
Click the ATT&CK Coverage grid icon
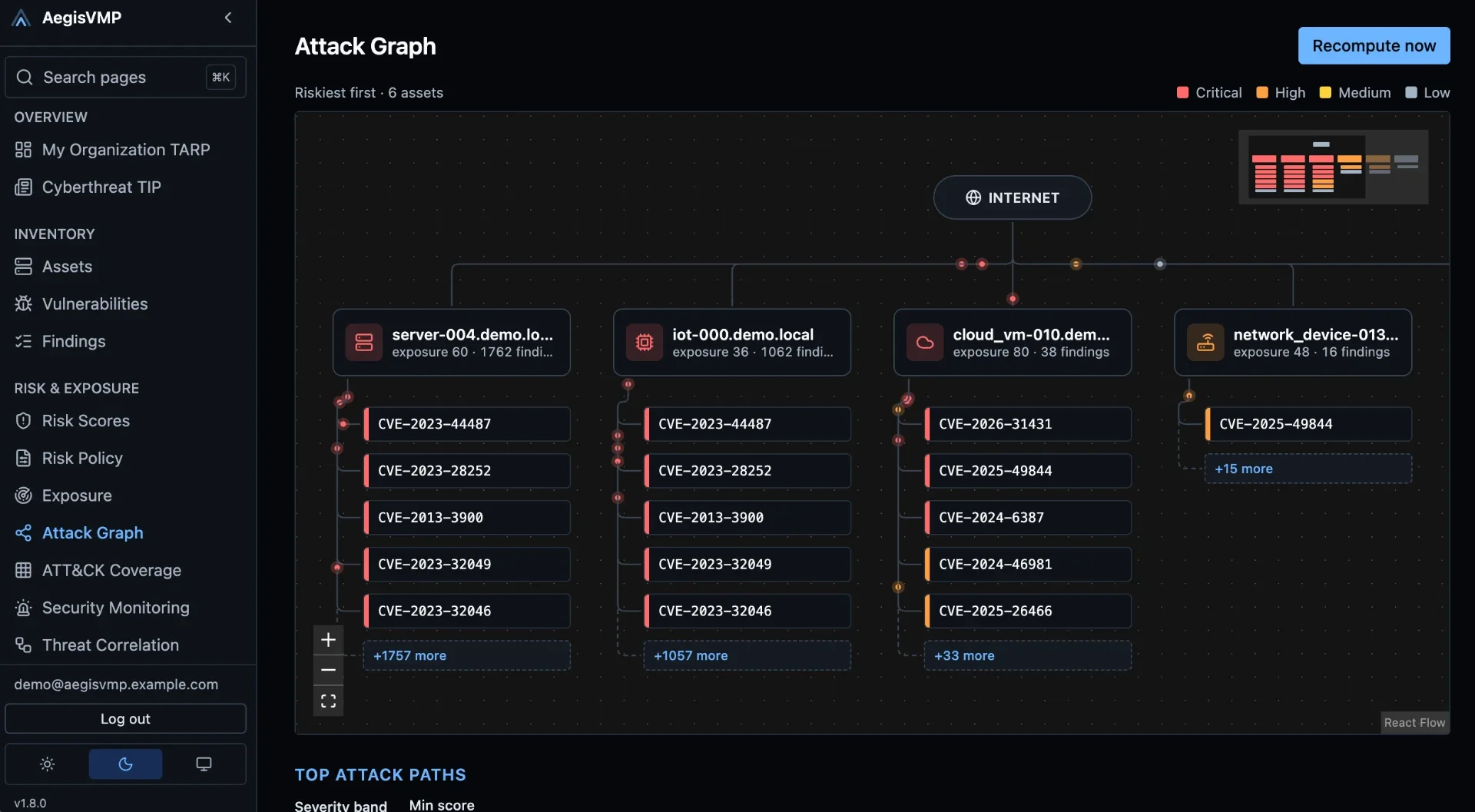click(x=24, y=571)
